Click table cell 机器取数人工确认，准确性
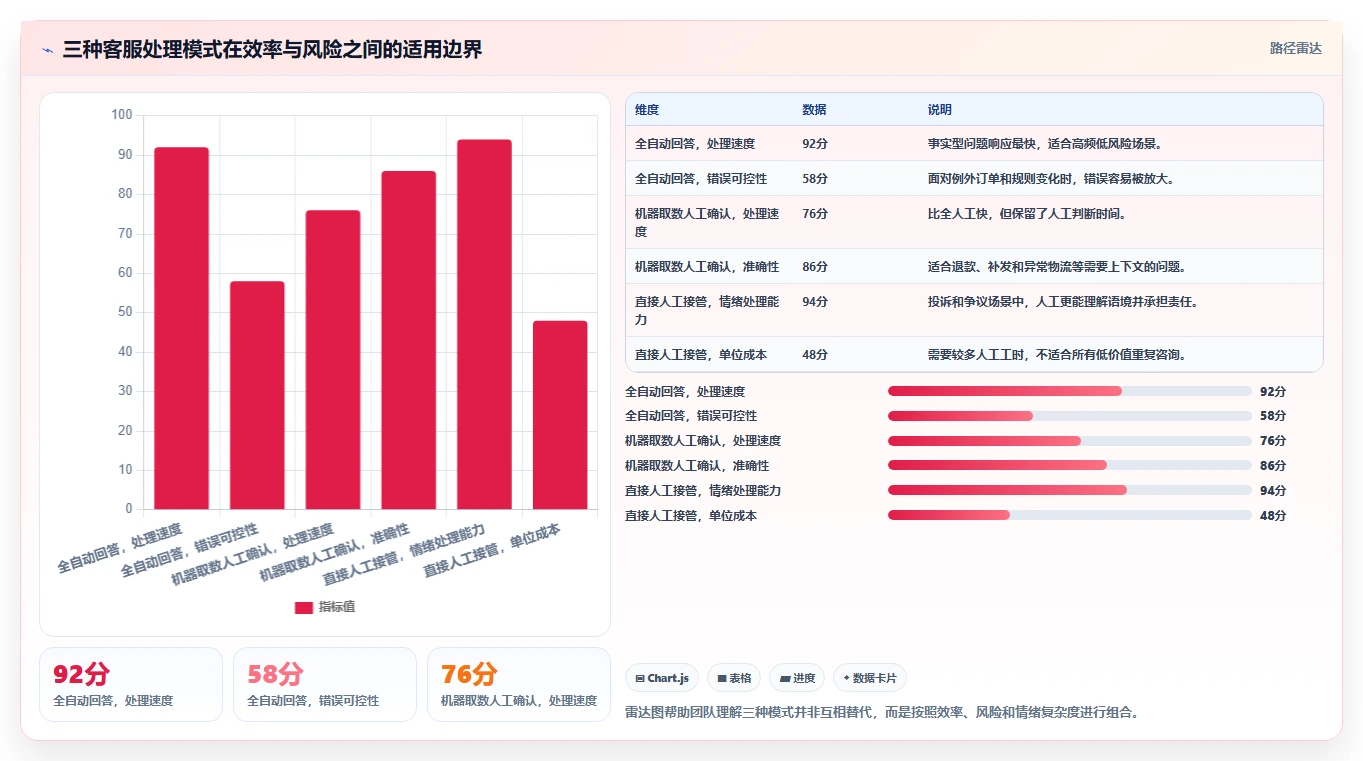The image size is (1363, 761). [707, 267]
